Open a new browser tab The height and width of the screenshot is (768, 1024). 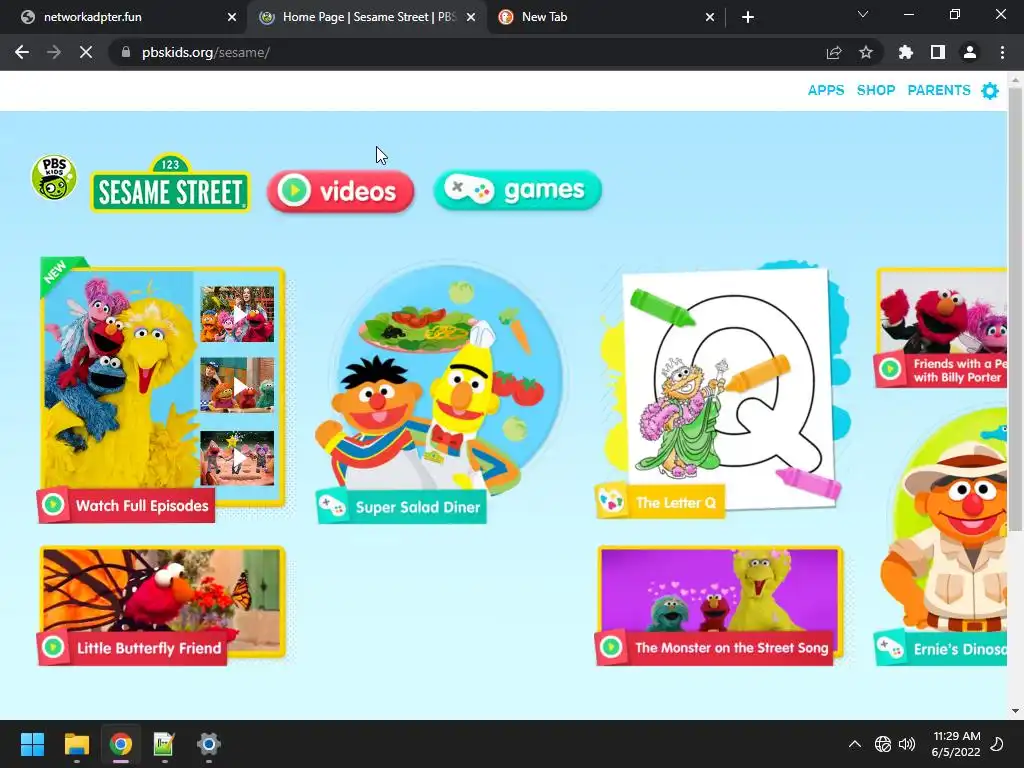coord(748,17)
